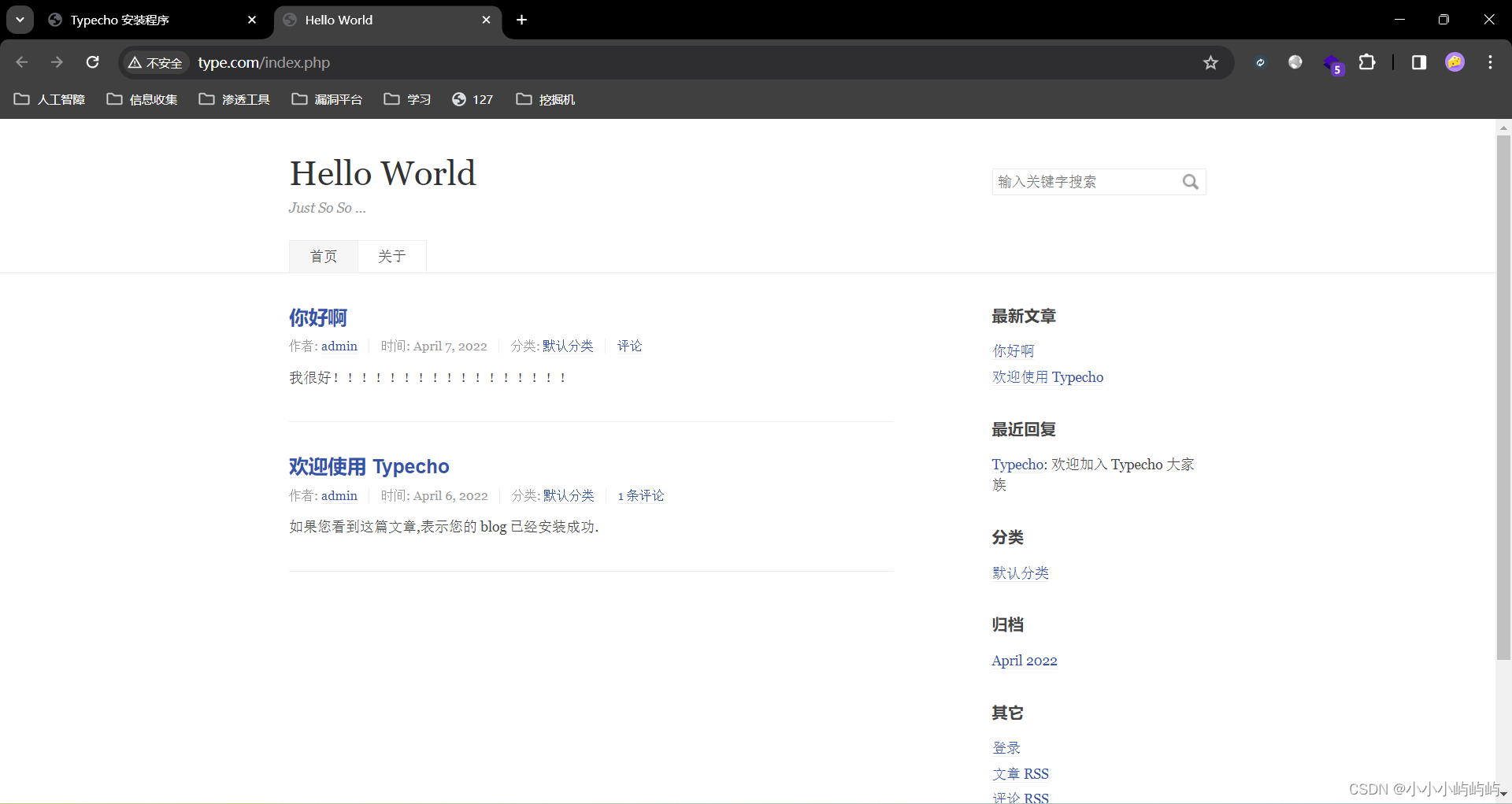This screenshot has width=1512, height=804.
Task: Click the 输入关键字搜索 search field
Action: coord(1085,182)
